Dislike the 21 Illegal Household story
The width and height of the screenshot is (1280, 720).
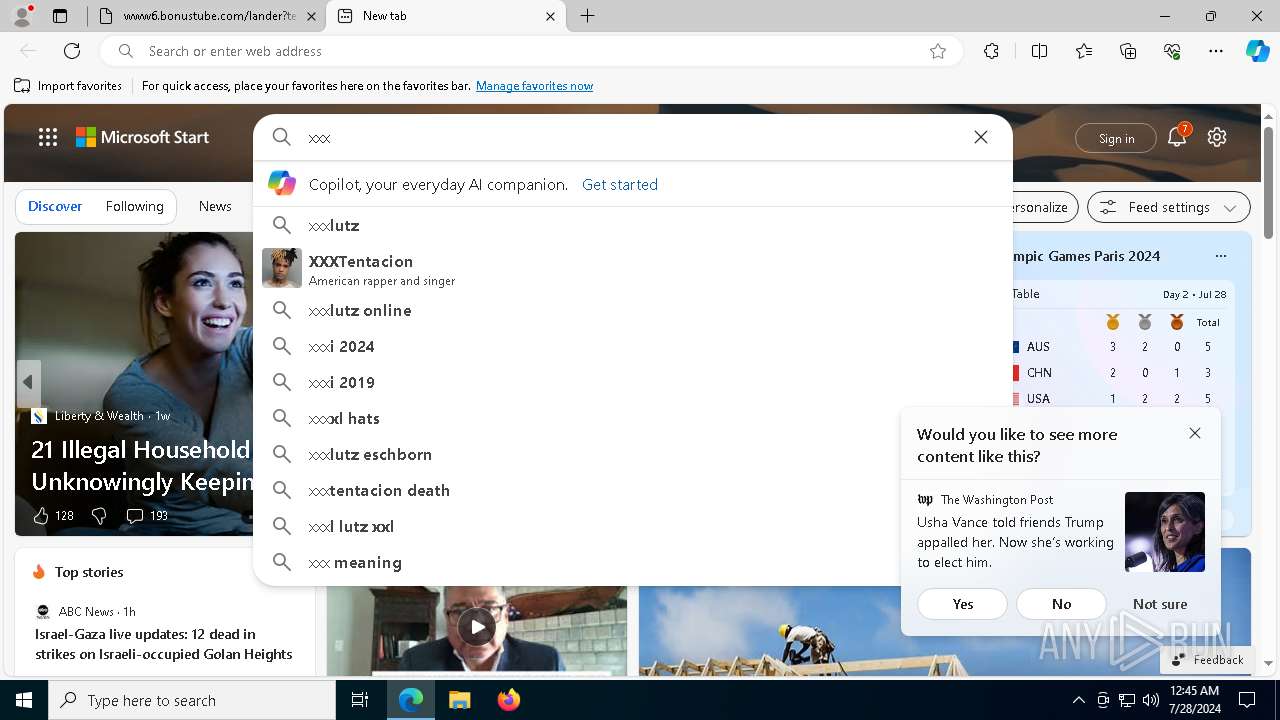[99, 515]
